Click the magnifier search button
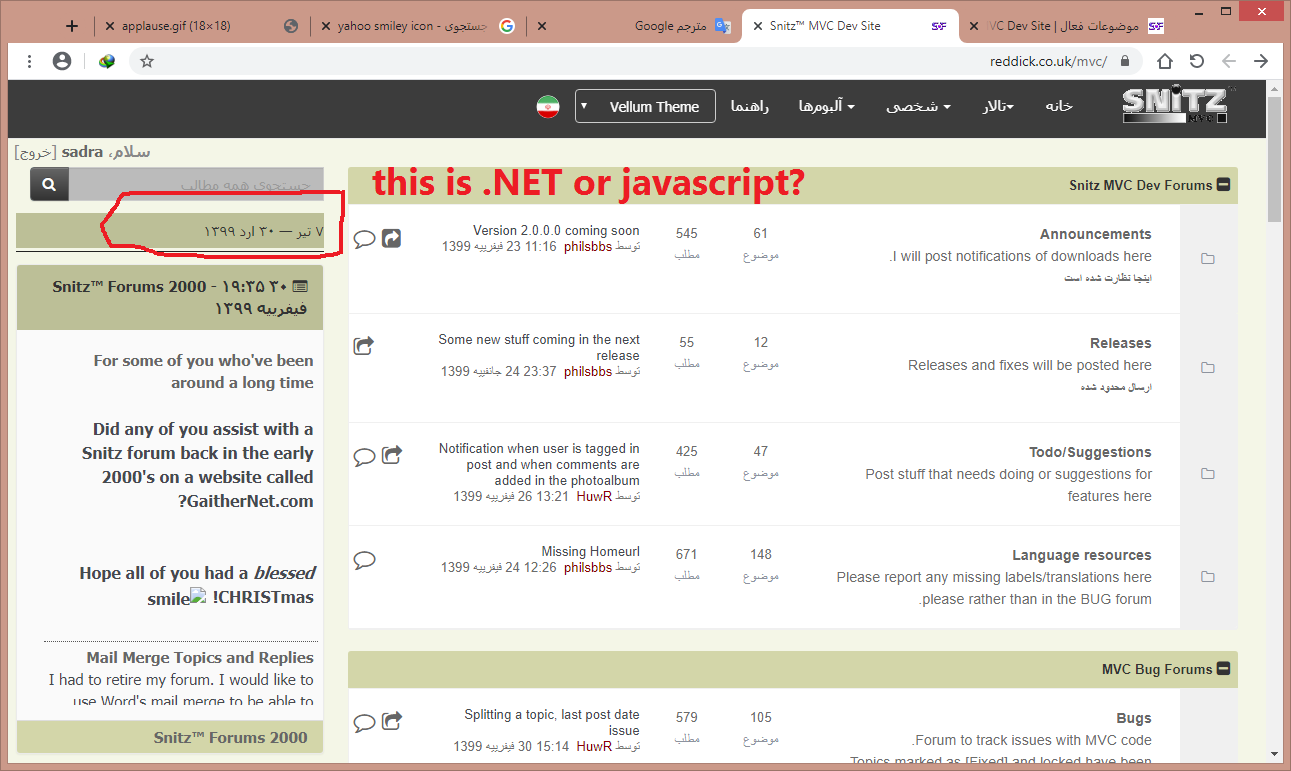This screenshot has width=1291, height=771. click(x=49, y=185)
